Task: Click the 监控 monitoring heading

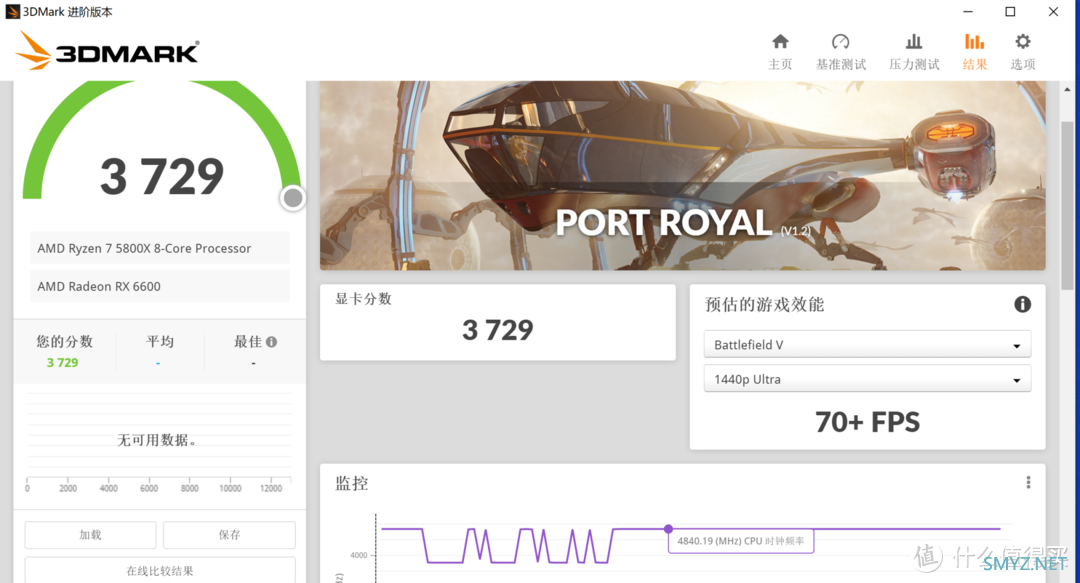Action: 351,483
